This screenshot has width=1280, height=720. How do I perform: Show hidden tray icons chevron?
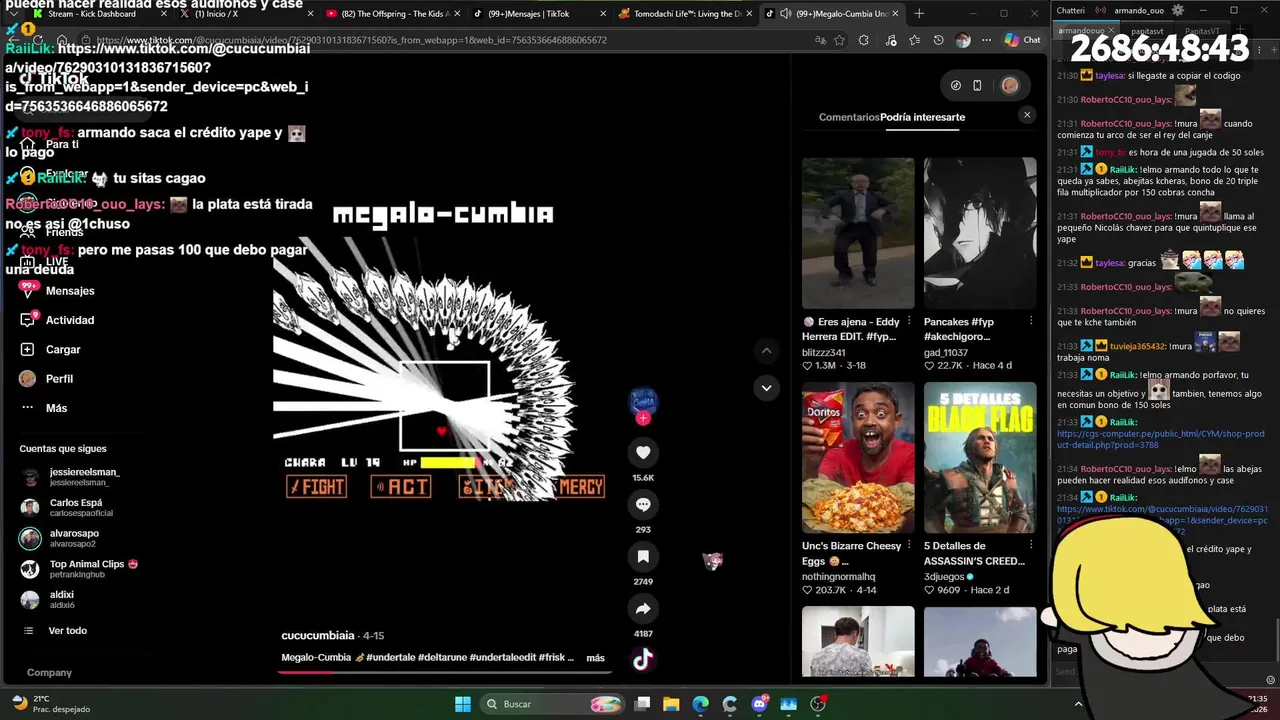tap(1078, 704)
